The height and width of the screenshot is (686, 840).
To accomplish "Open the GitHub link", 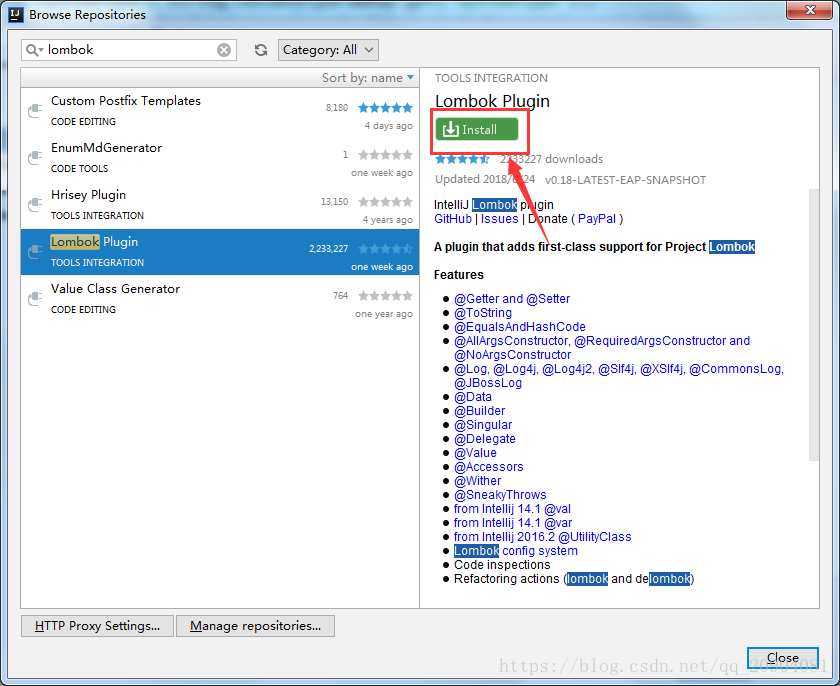I will (x=453, y=219).
